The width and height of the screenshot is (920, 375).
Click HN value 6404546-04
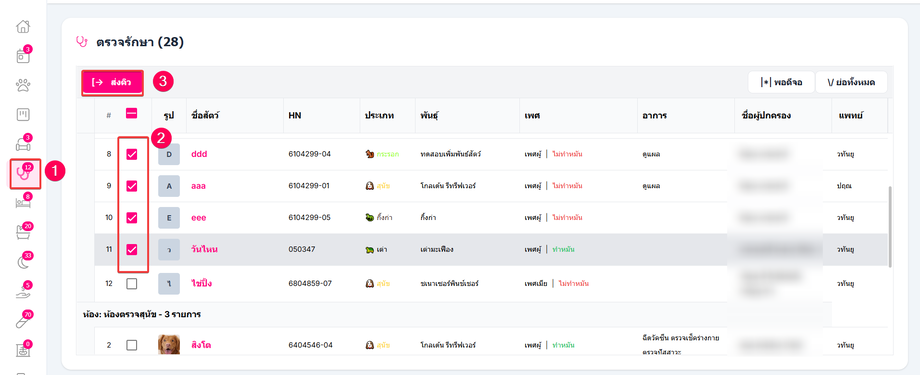pos(310,345)
